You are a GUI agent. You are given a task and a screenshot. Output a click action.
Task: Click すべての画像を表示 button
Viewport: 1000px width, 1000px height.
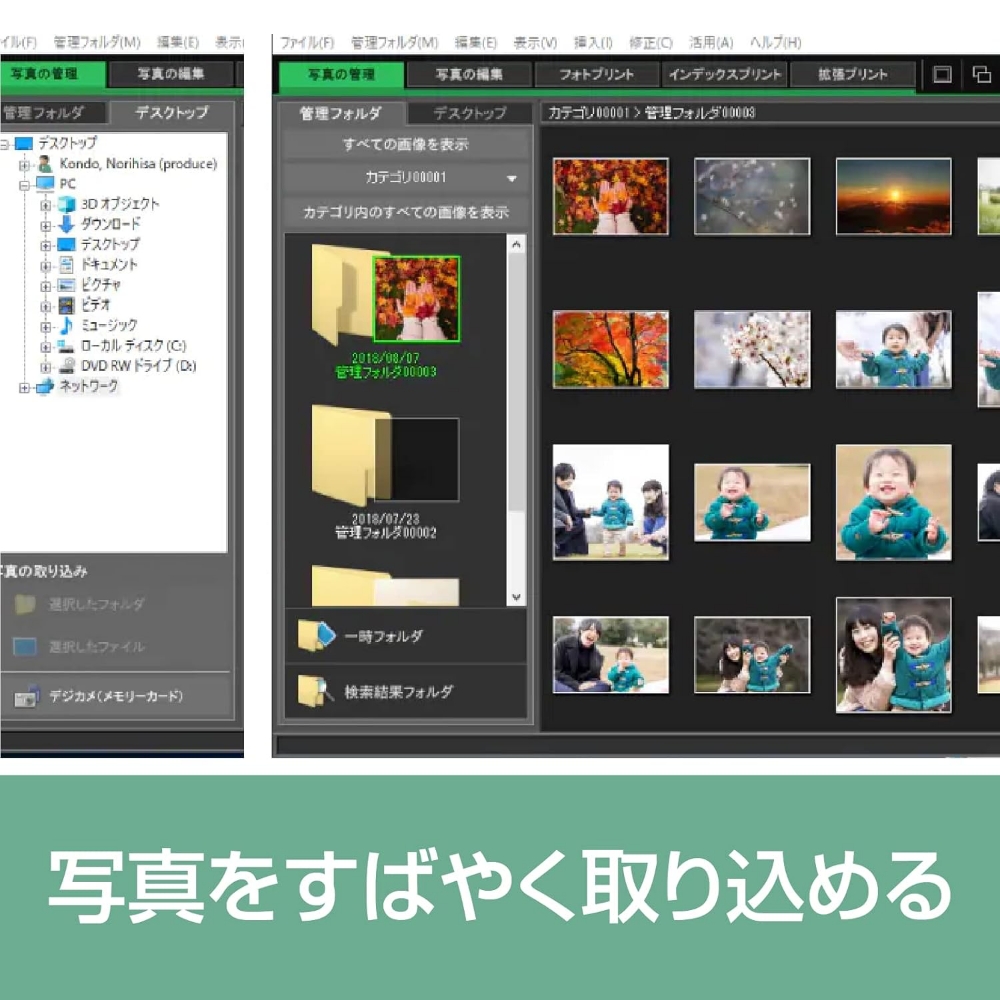[x=405, y=144]
